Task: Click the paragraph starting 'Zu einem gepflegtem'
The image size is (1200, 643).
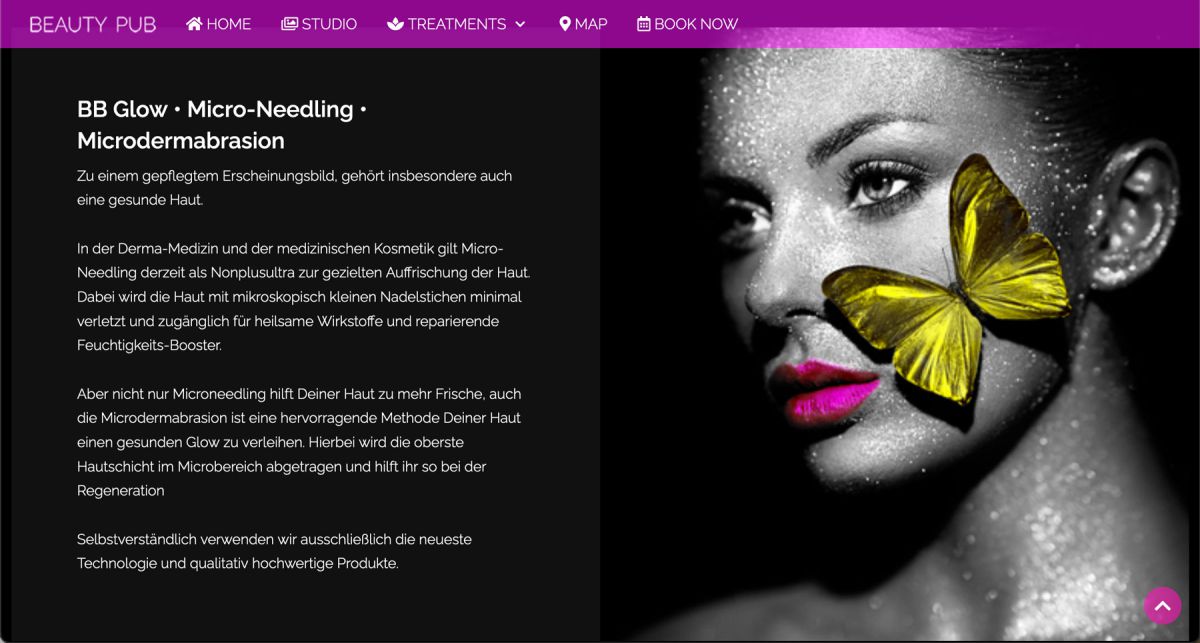Action: tap(295, 188)
